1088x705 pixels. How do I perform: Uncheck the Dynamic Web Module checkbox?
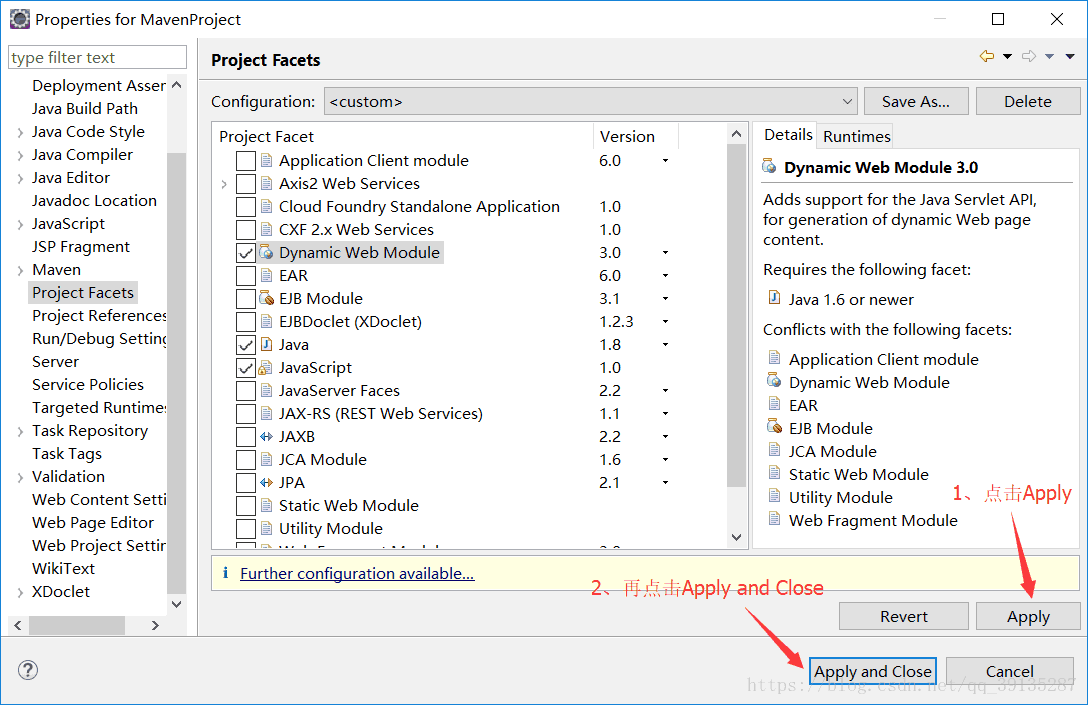pyautogui.click(x=246, y=253)
